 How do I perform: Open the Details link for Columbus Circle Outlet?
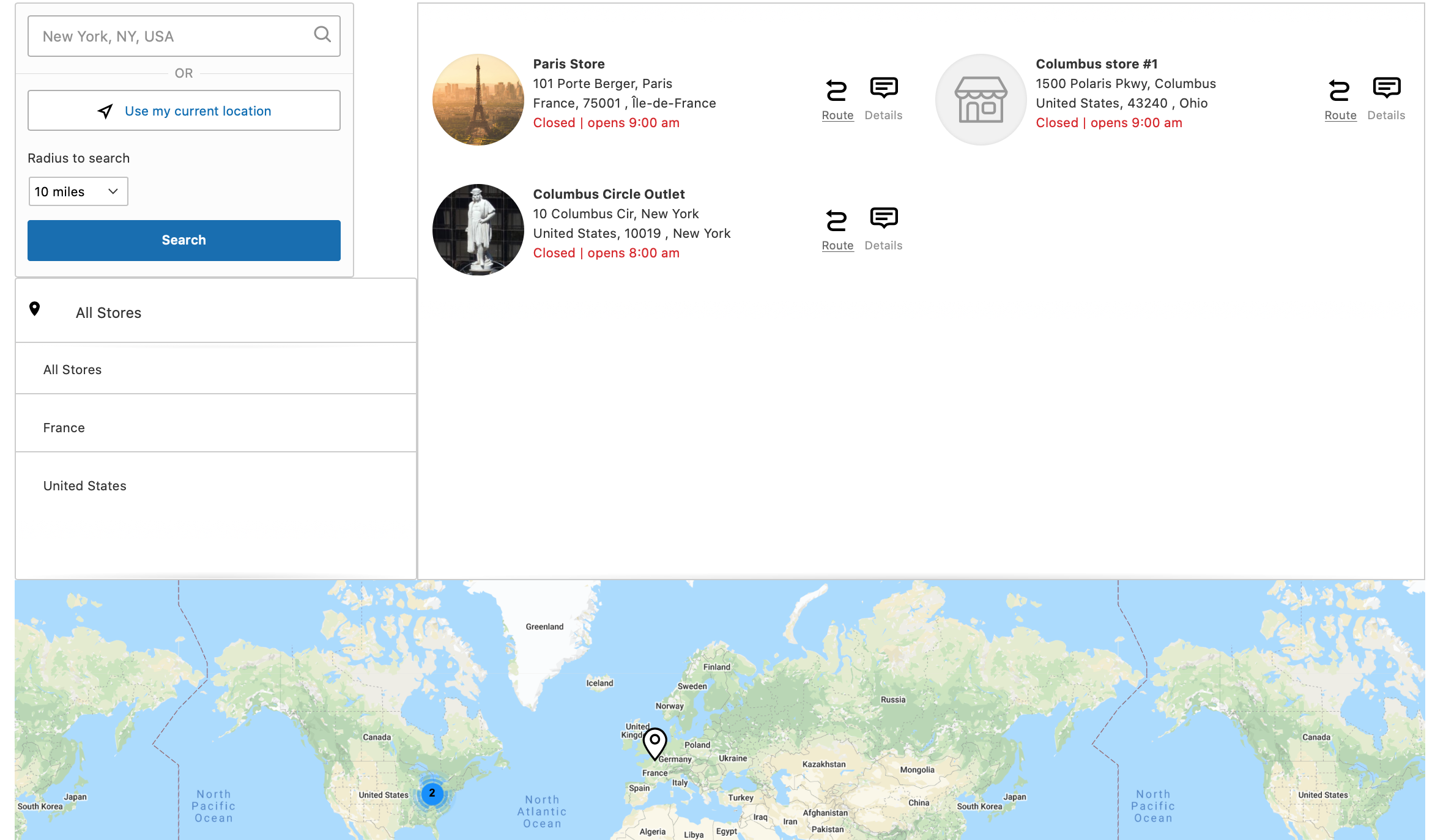[x=883, y=246]
